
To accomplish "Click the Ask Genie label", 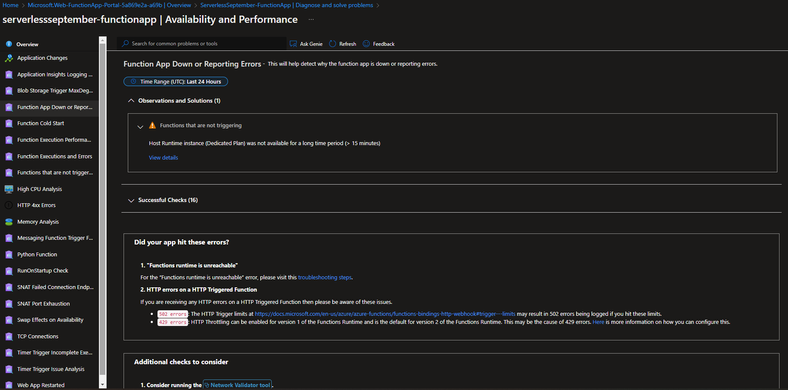I will (x=311, y=44).
